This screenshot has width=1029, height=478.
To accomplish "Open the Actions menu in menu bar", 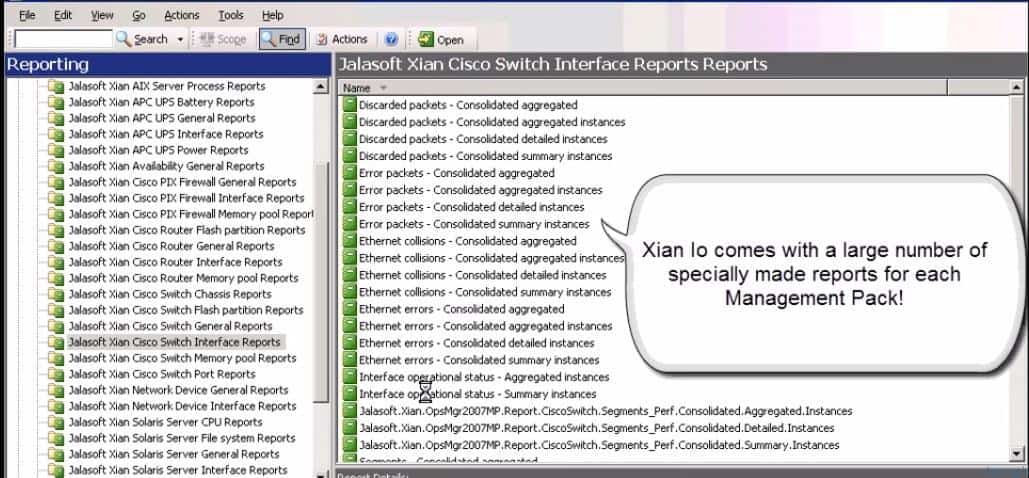I will 182,14.
